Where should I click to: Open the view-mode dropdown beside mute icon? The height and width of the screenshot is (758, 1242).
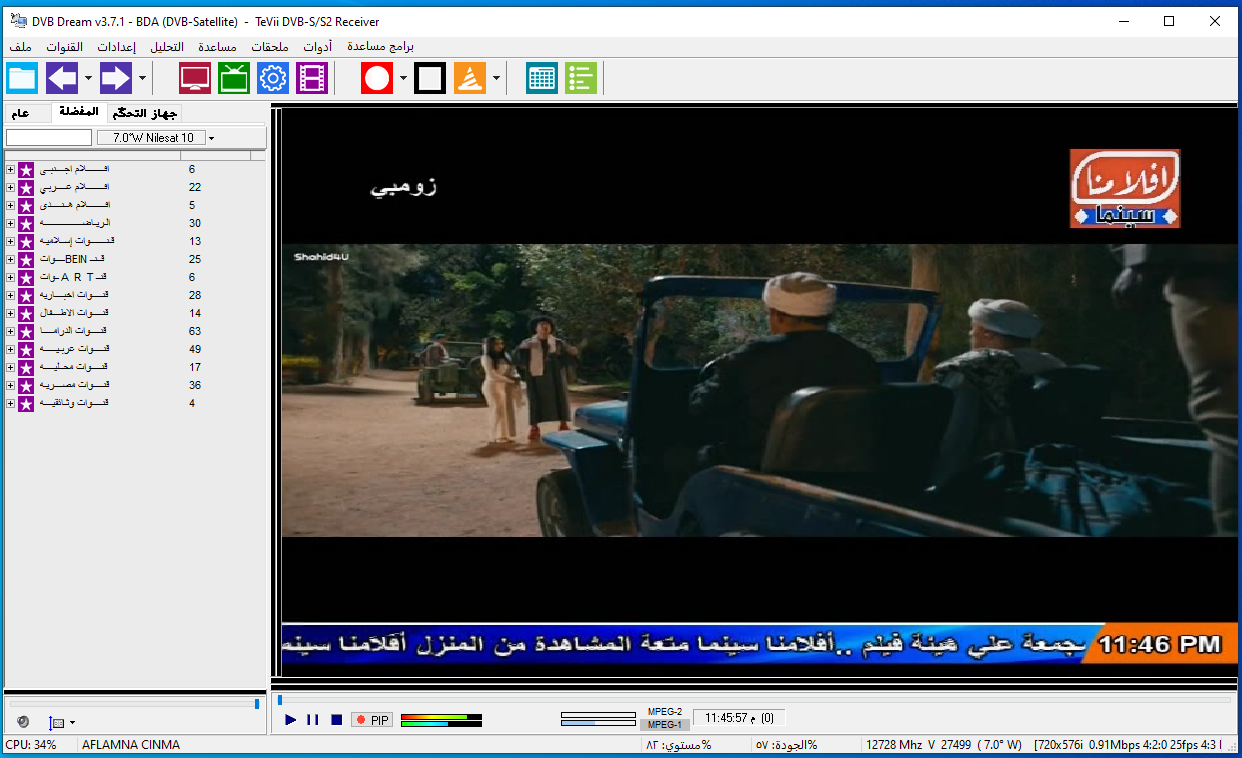pyautogui.click(x=72, y=722)
